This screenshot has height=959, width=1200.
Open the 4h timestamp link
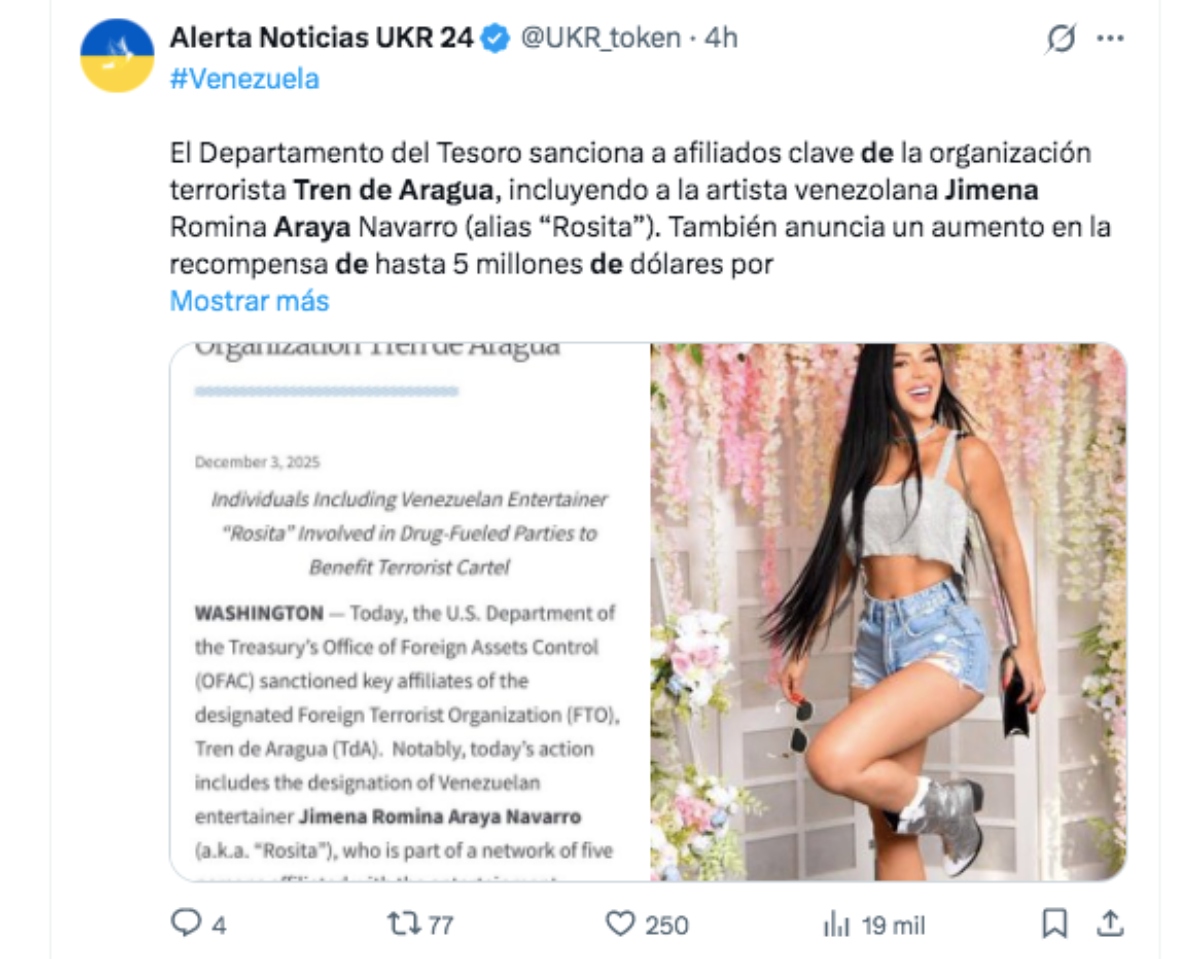tap(721, 38)
